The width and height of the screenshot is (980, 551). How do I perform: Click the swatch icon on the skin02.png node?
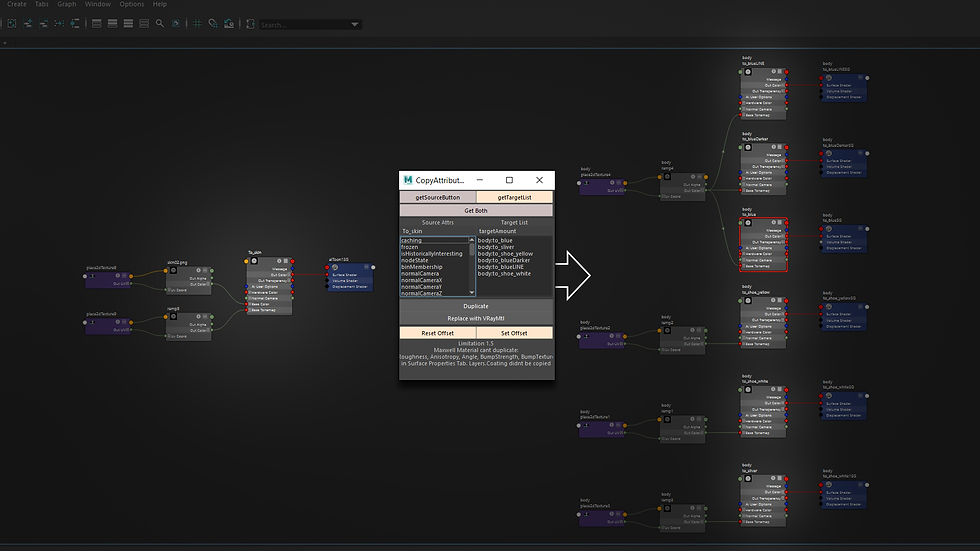click(174, 271)
